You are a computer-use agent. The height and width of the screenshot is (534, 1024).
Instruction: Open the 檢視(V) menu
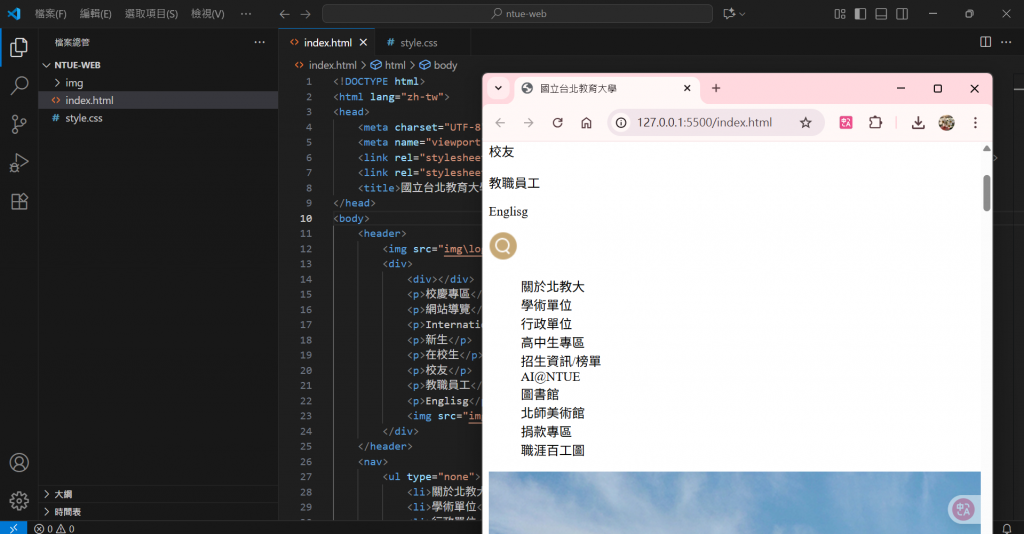pyautogui.click(x=208, y=14)
